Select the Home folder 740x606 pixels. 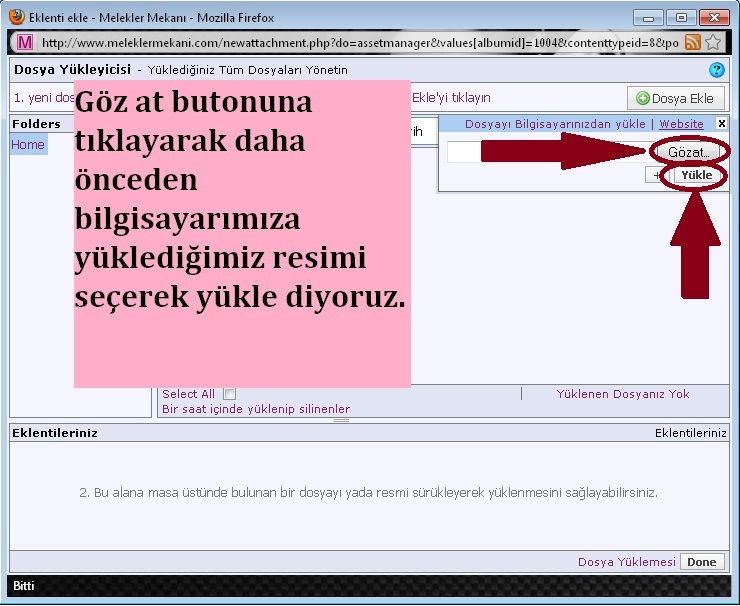28,145
